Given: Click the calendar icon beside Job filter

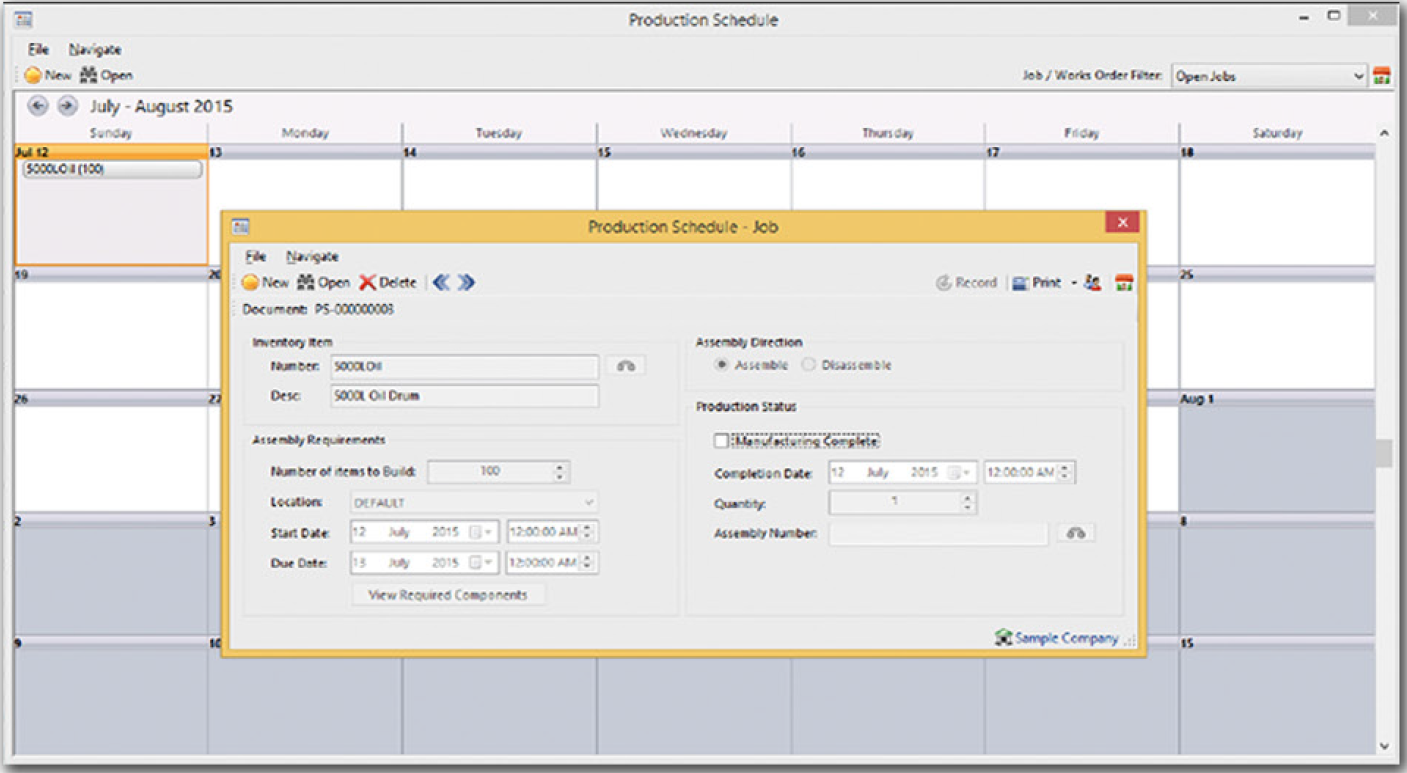Looking at the screenshot, I should 1382,76.
